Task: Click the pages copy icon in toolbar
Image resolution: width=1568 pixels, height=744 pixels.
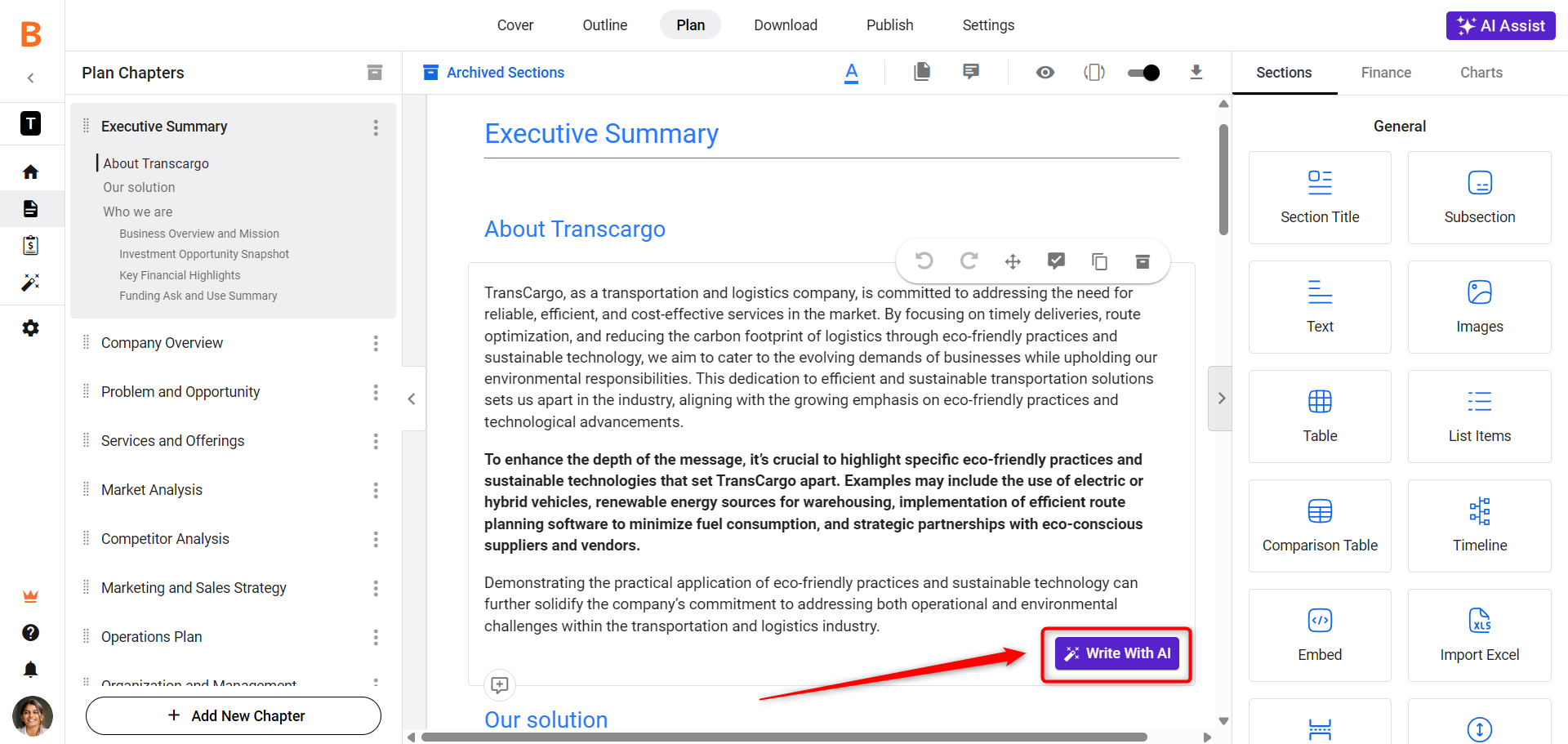Action: pyautogui.click(x=922, y=72)
